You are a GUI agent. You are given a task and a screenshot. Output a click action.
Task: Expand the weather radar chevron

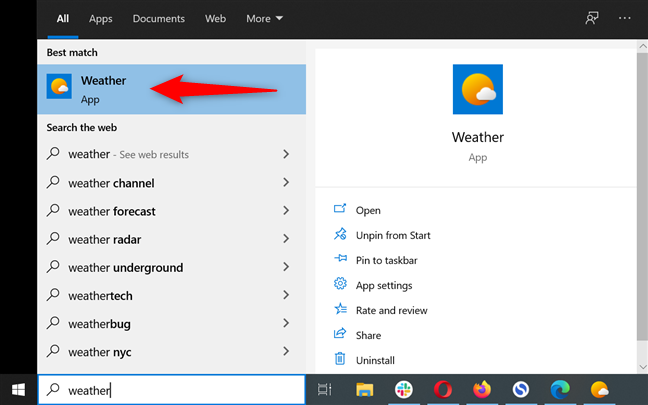(286, 238)
